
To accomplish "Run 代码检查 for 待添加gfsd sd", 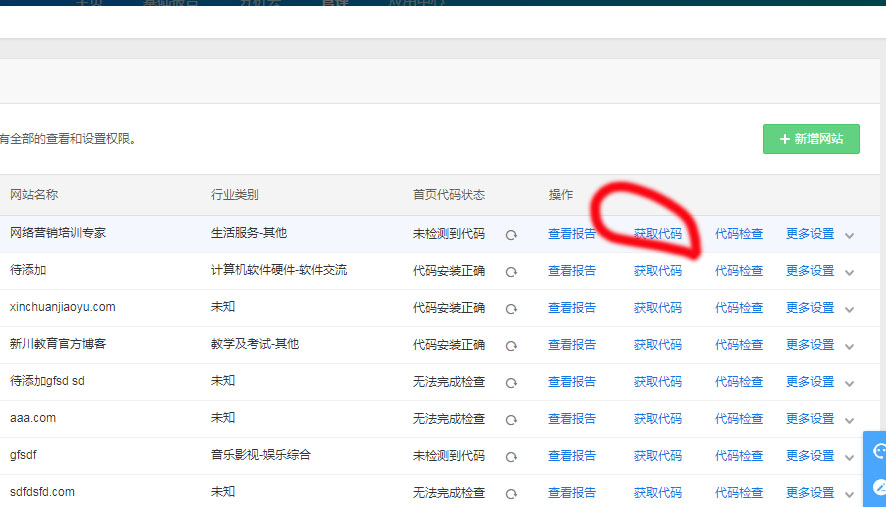I will point(739,382).
